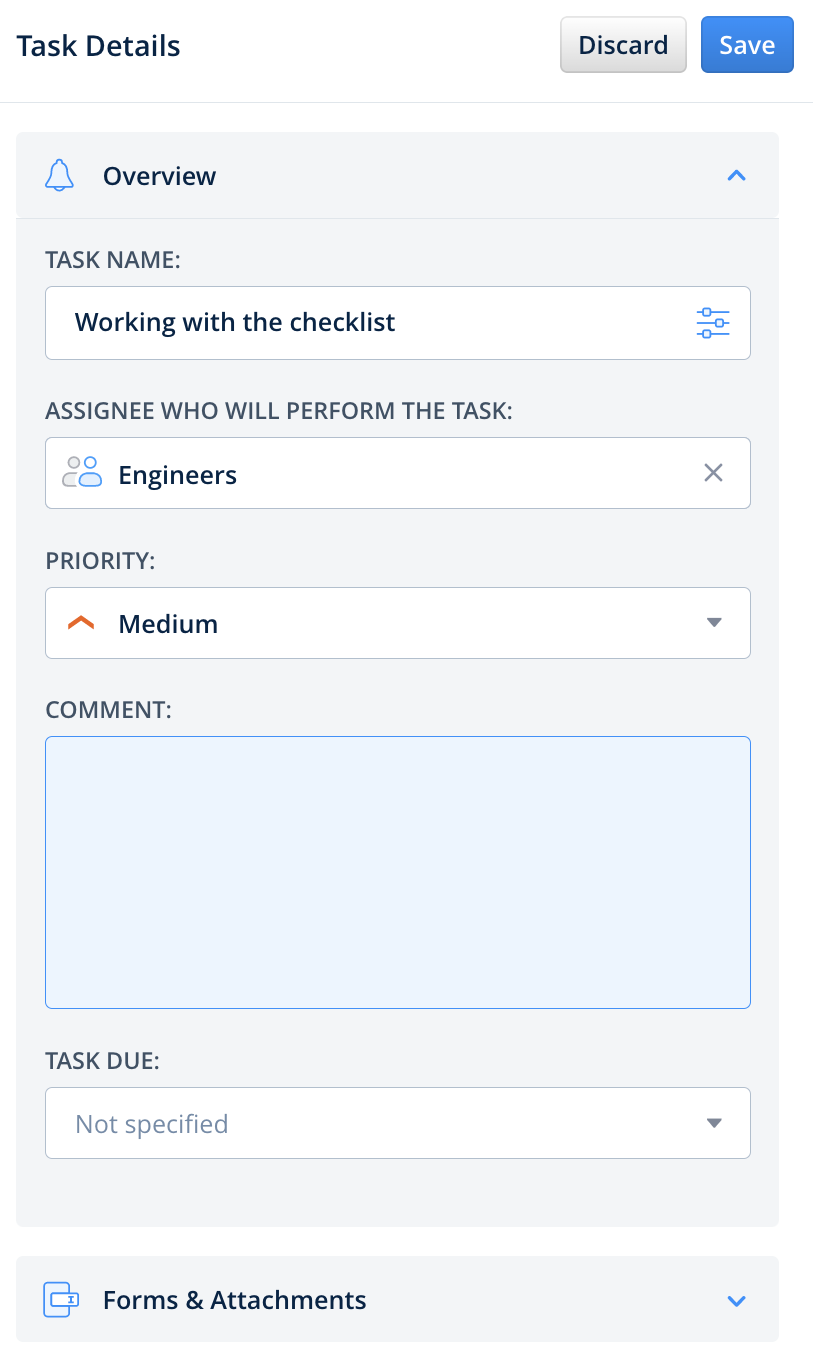Screen dimensions: 813x1361
Task: Click the orange Medium priority icon
Action: click(81, 623)
